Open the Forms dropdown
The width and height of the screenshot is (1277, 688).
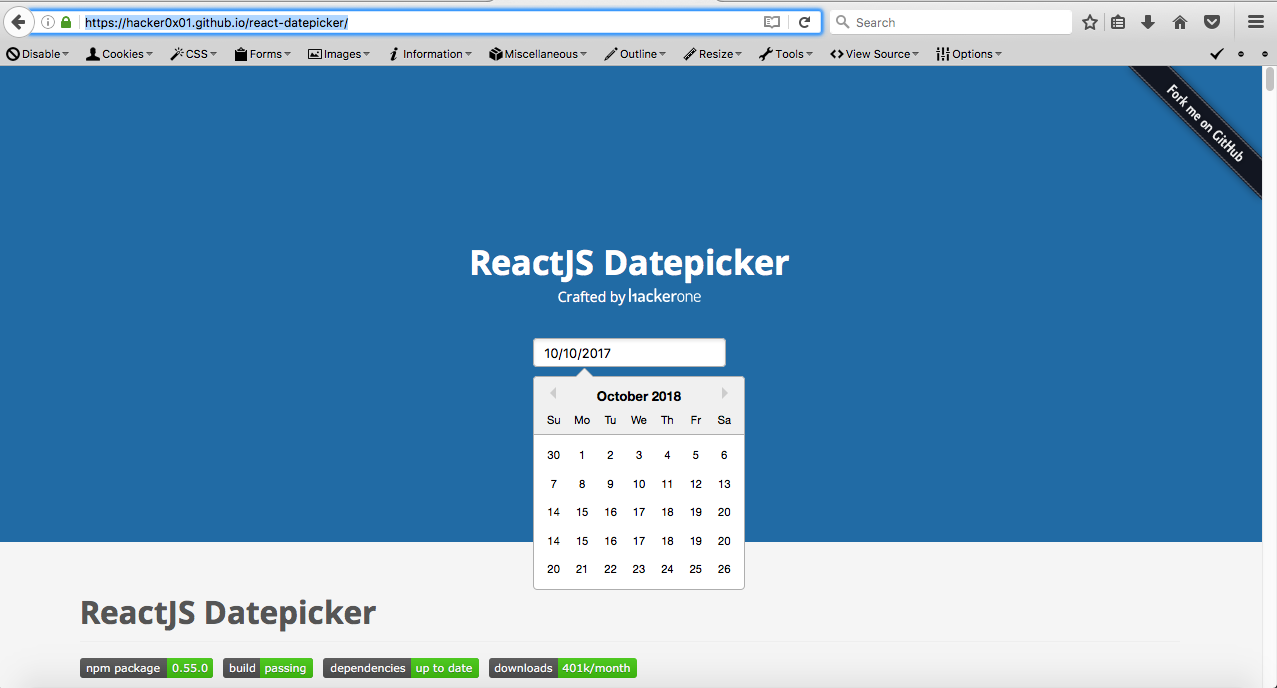pos(263,54)
